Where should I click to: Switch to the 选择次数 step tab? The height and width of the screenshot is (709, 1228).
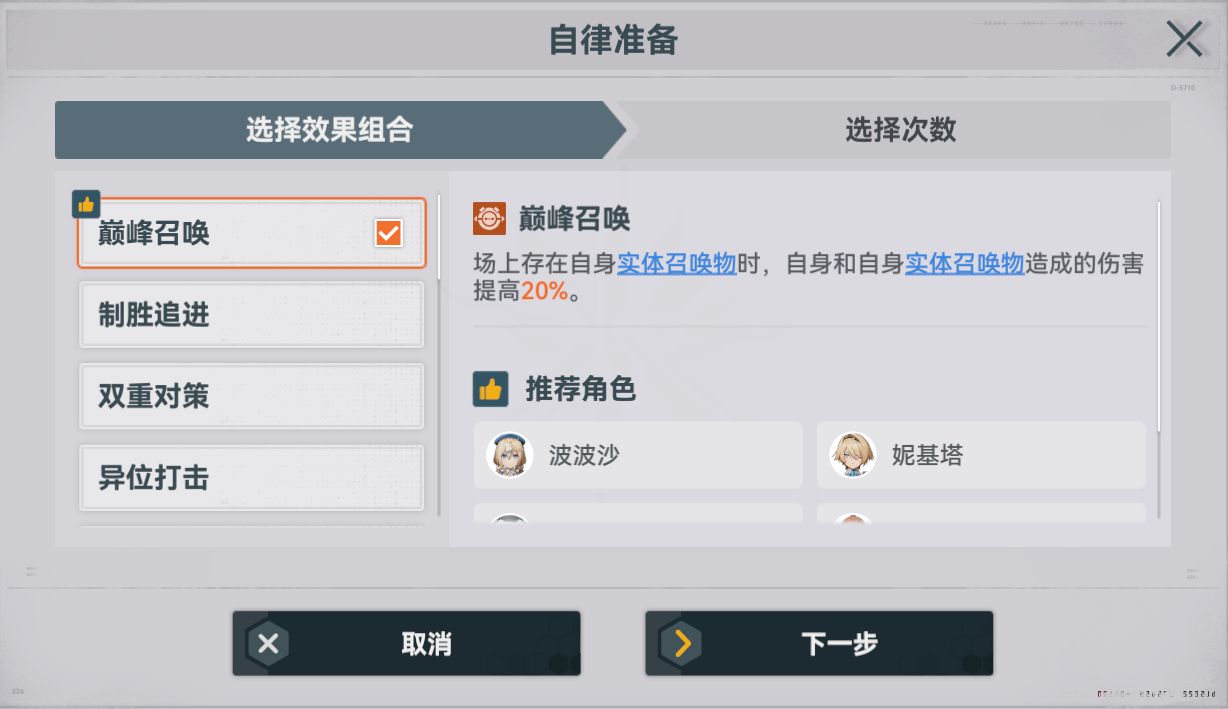(x=900, y=130)
